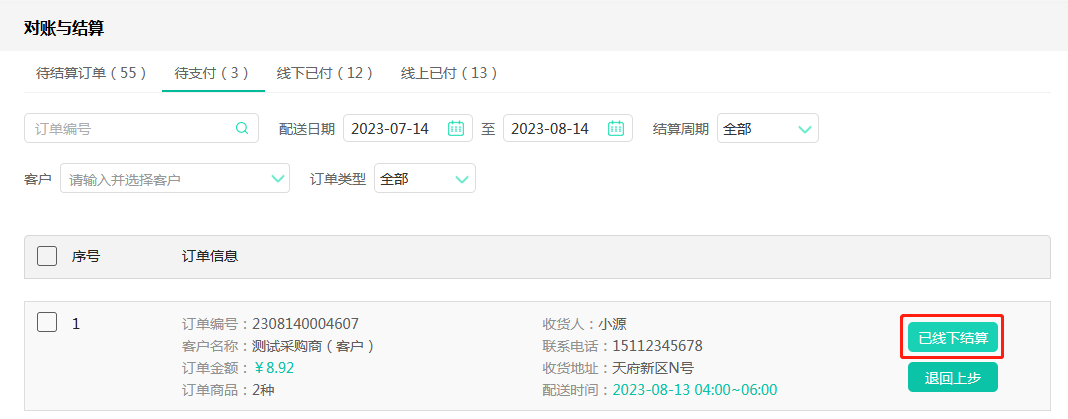Open calendar for start date 2023-07-14
Screen dimensions: 1068x419
(x=456, y=128)
